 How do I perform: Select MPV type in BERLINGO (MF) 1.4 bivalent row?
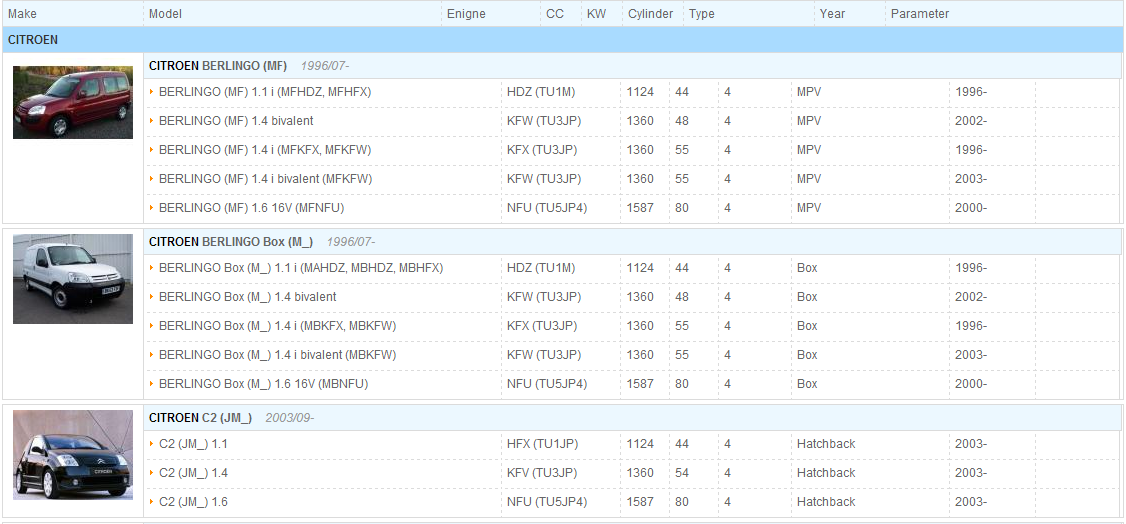(809, 121)
